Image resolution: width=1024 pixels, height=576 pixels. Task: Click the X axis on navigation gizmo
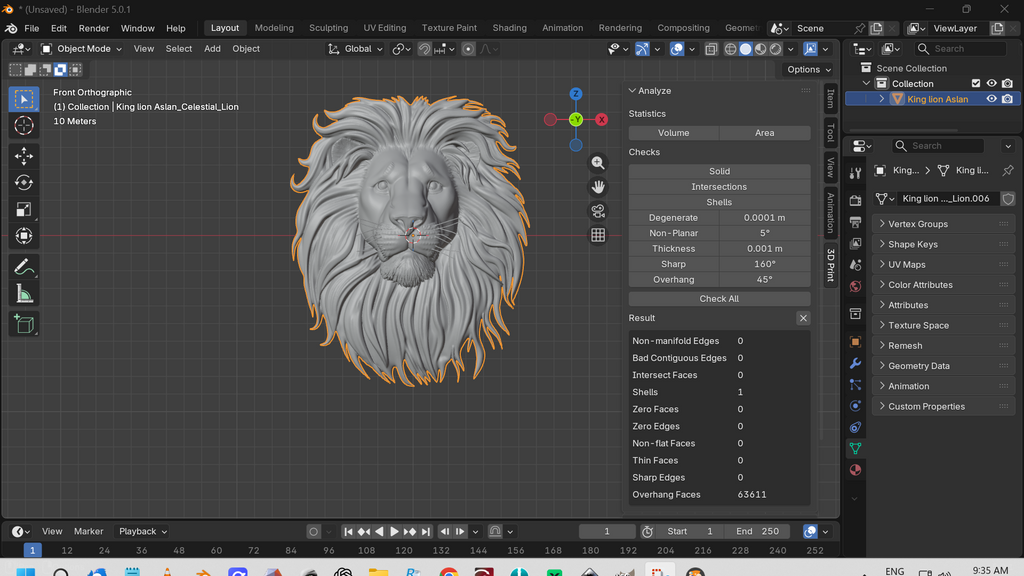click(601, 120)
